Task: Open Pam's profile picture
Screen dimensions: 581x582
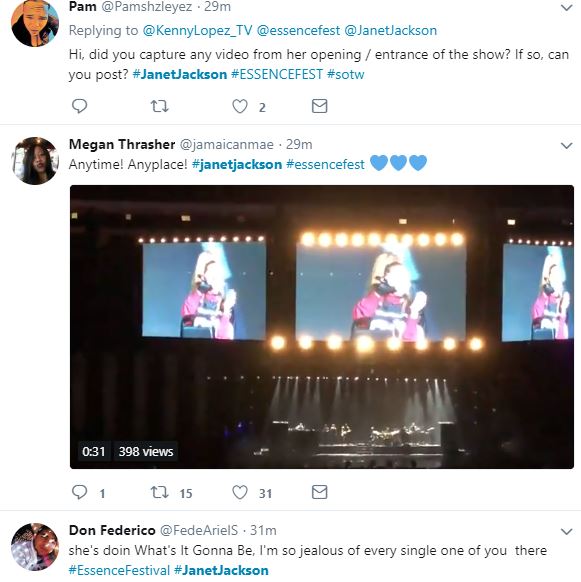Action: pyautogui.click(x=35, y=23)
